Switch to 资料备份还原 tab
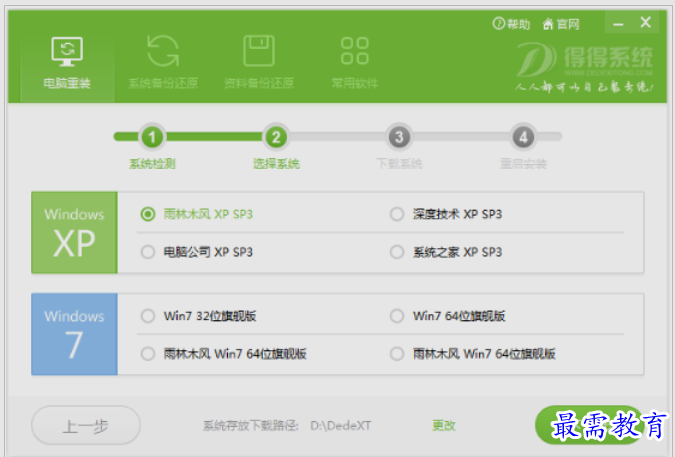 pos(259,64)
